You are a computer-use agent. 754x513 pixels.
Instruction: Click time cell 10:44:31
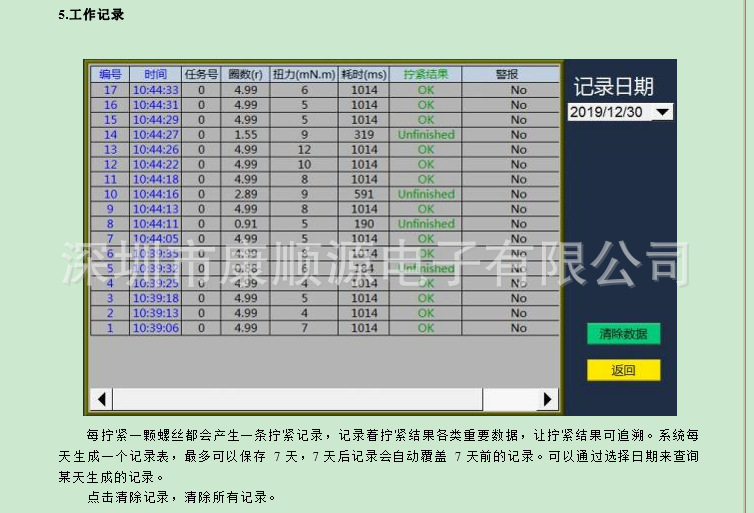point(155,105)
